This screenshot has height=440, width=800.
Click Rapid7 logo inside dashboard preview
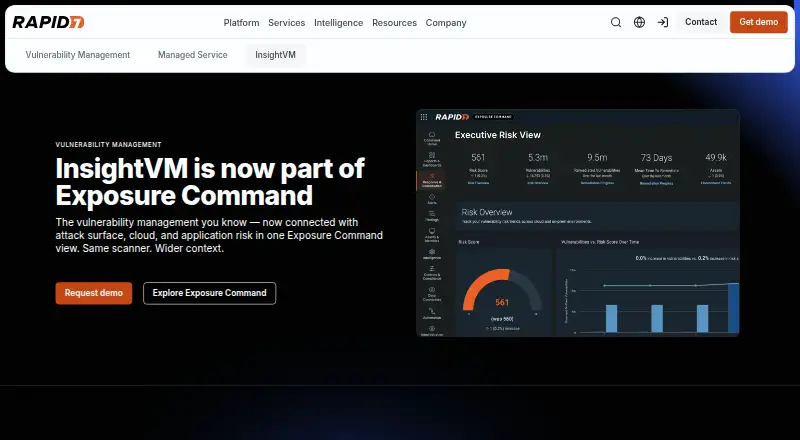452,117
